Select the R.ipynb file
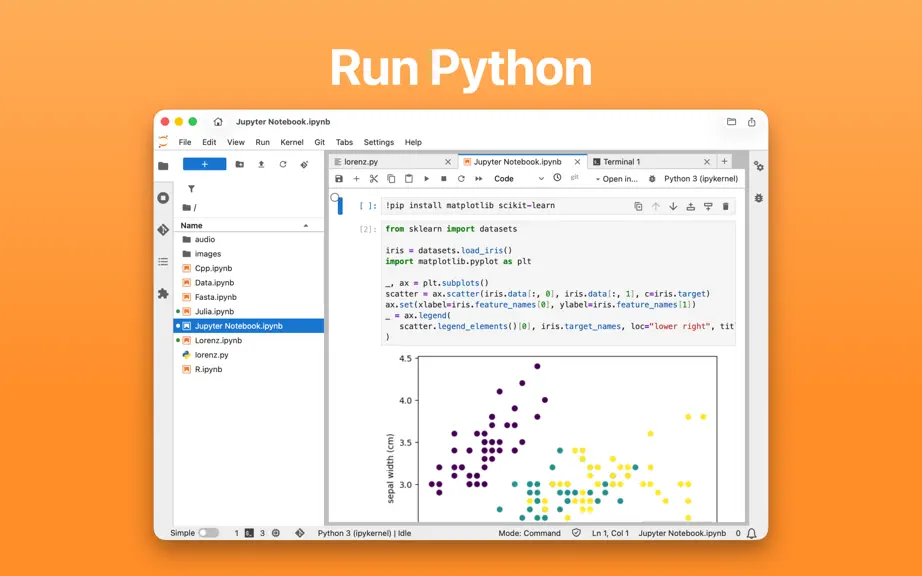This screenshot has height=576, width=922. (x=249, y=369)
